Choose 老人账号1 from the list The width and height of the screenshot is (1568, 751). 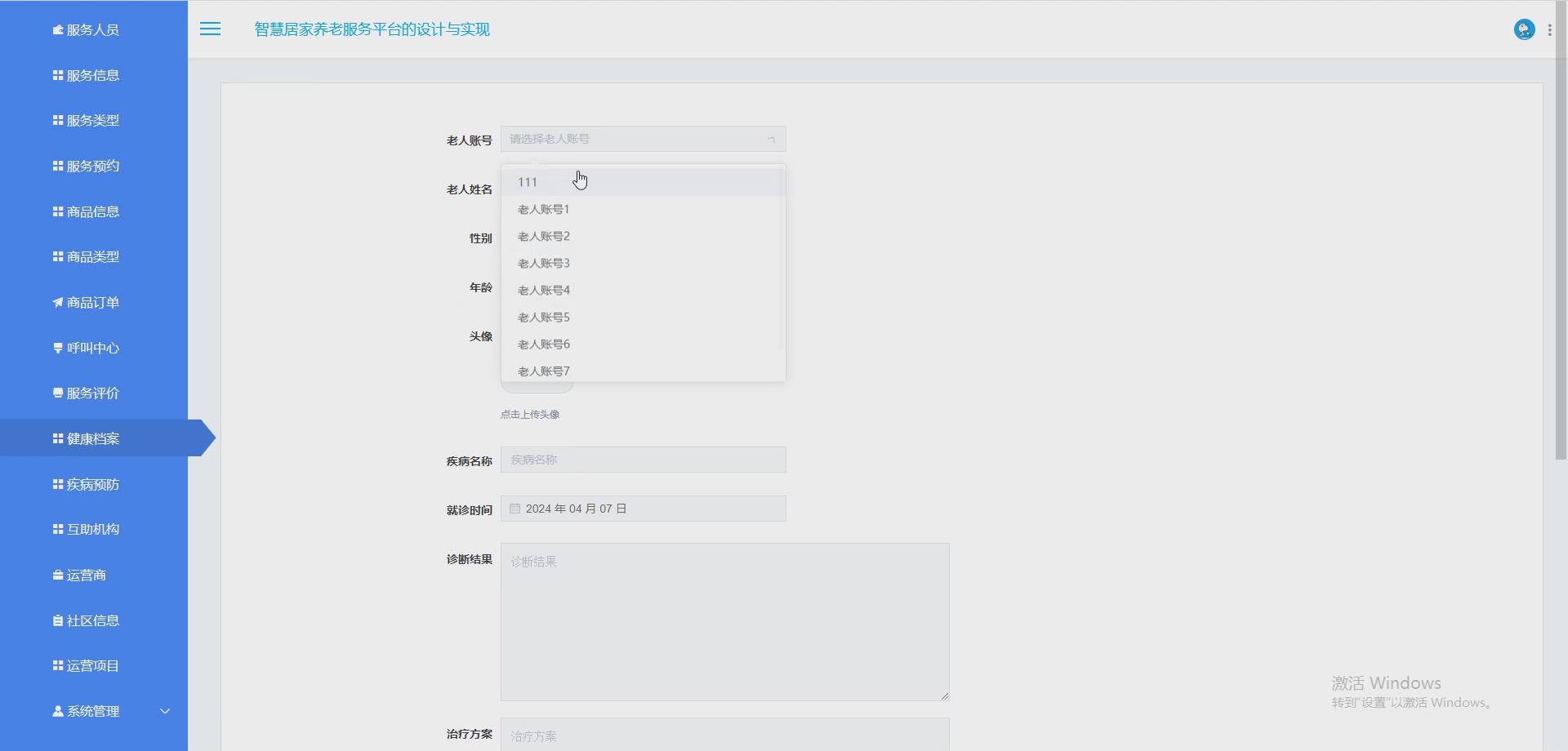(644, 209)
